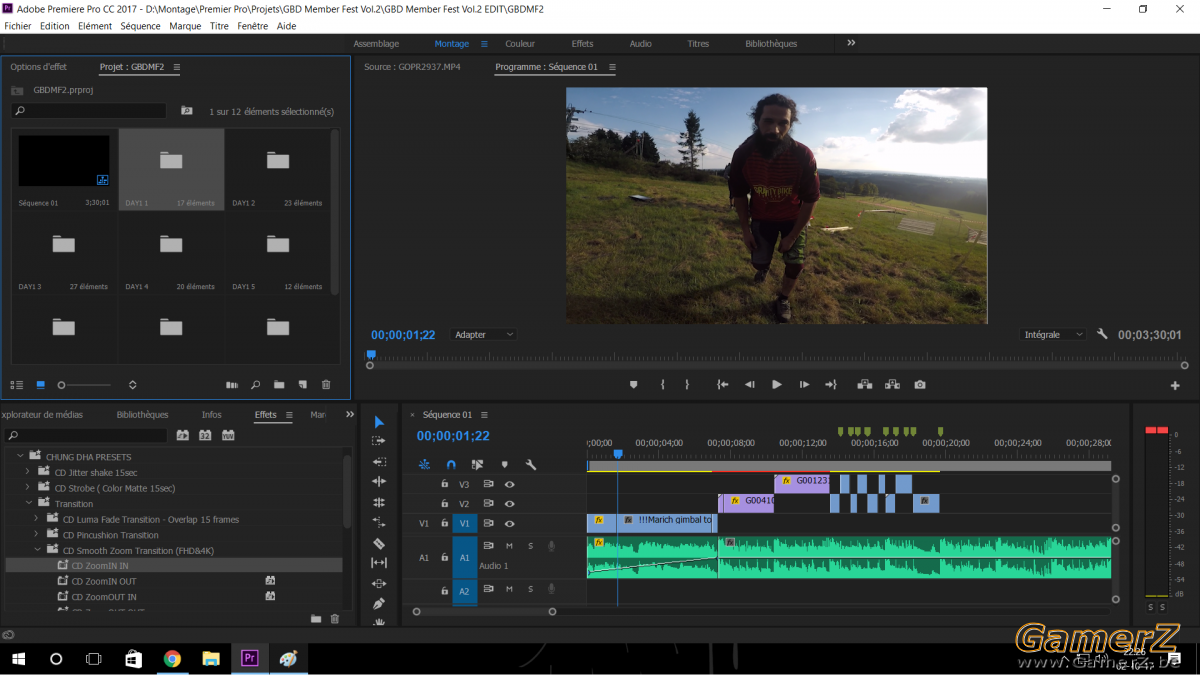Viewport: 1200px width, 677px height.
Task: Solo audio track A1
Action: click(530, 546)
